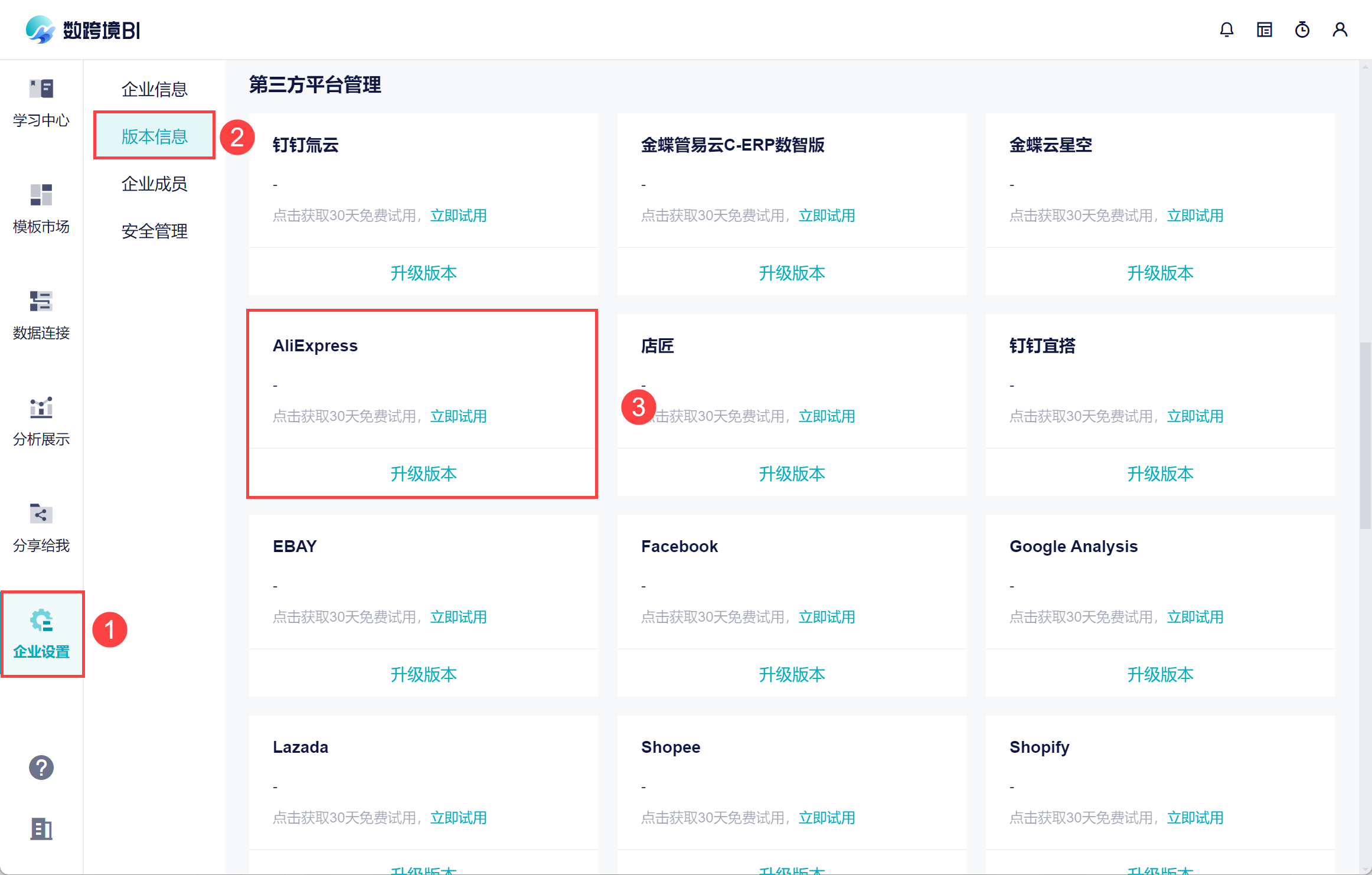Click the building icon at sidebar bottom

pyautogui.click(x=41, y=829)
